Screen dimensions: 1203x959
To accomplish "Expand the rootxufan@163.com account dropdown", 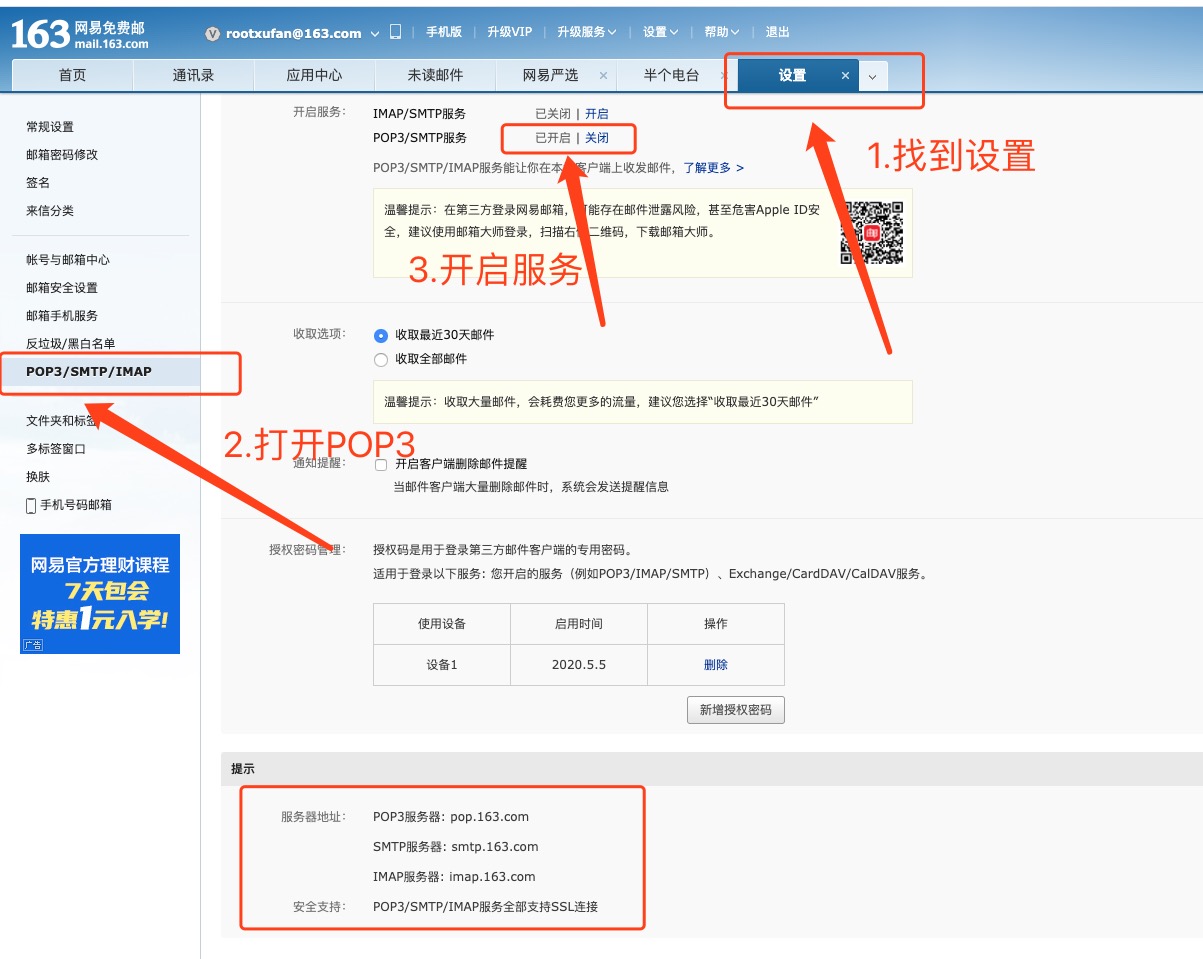I will [x=375, y=33].
